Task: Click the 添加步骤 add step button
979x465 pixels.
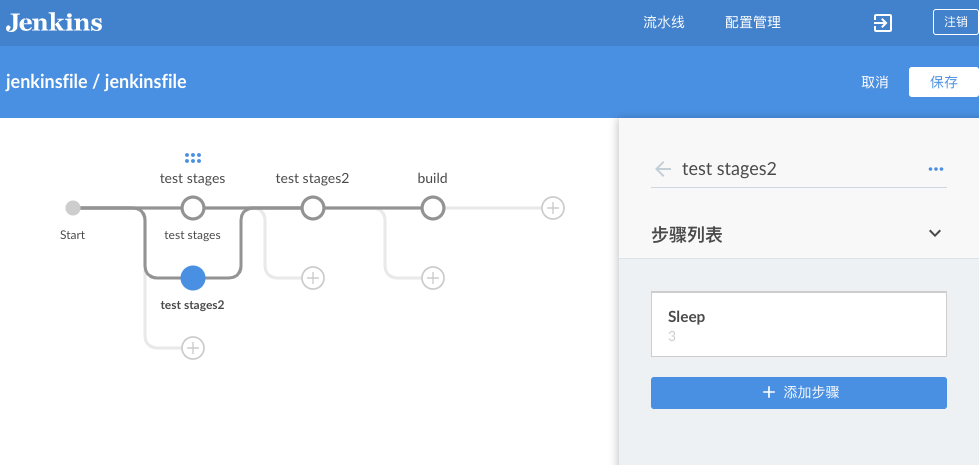Action: [x=799, y=393]
